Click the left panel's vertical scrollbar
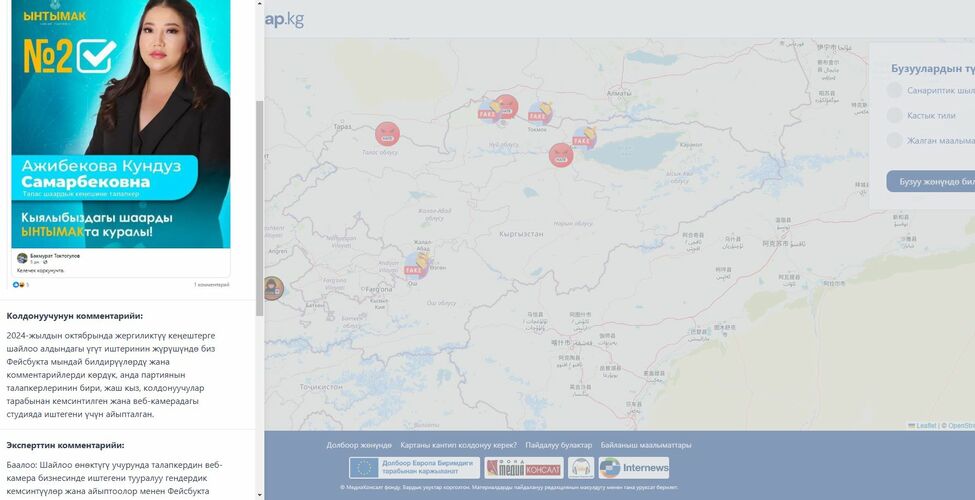This screenshot has width=975, height=500. (x=260, y=200)
